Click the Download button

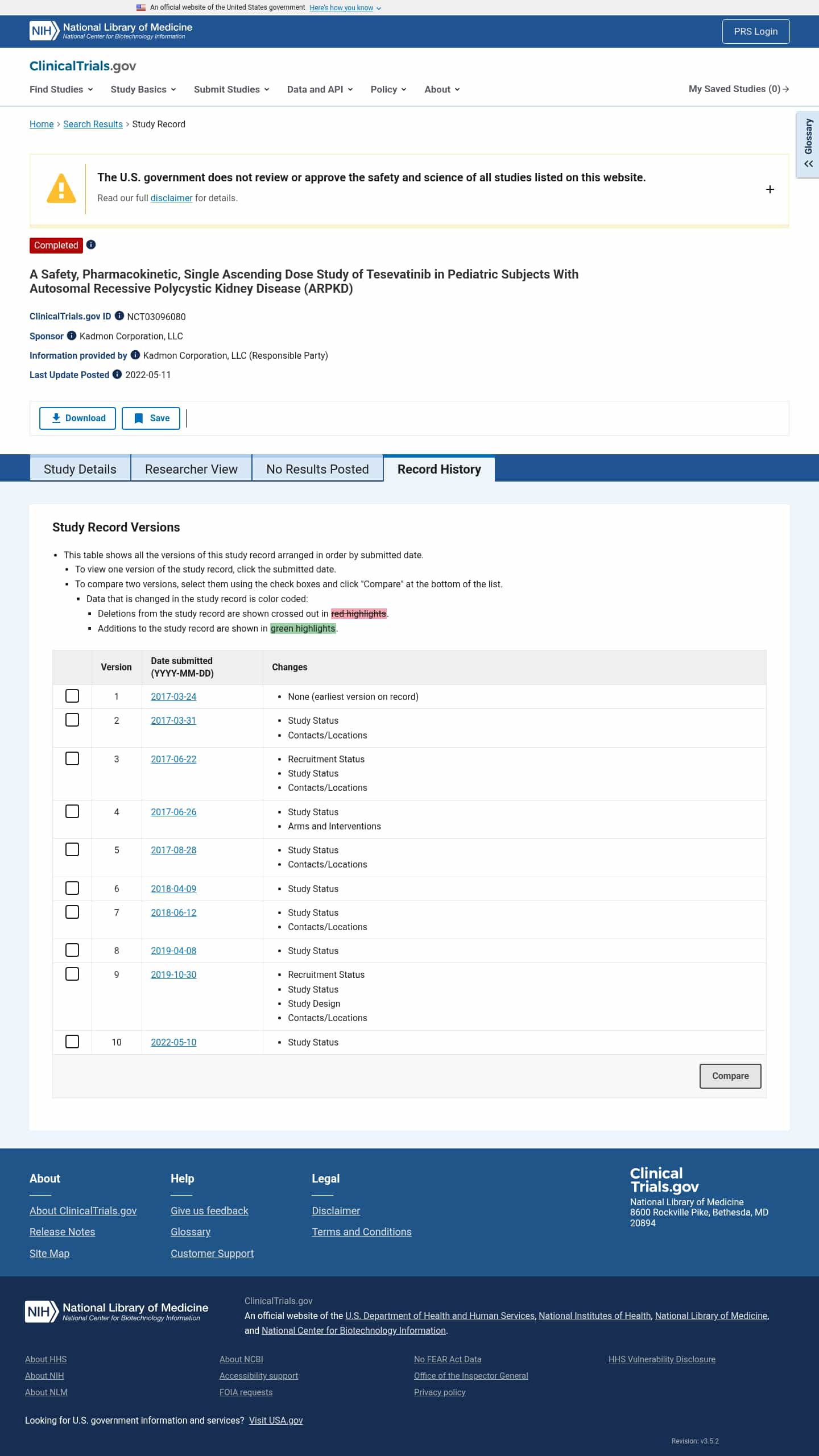(x=78, y=418)
